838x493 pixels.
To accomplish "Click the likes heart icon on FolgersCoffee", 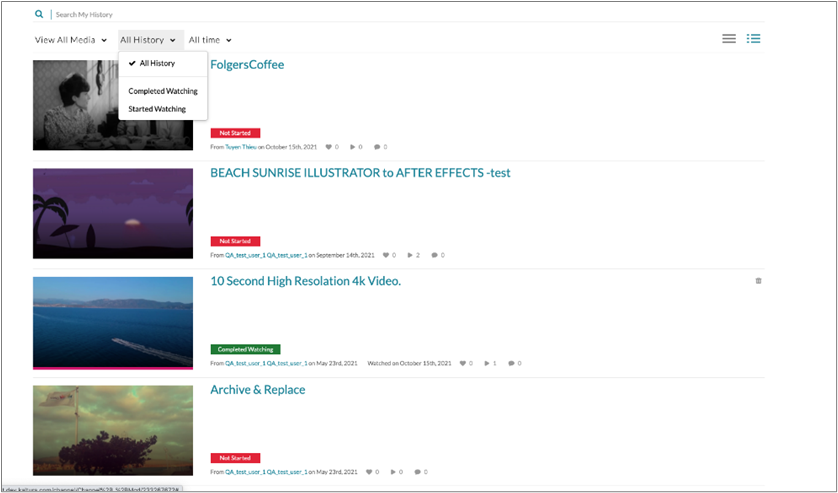I will 329,147.
